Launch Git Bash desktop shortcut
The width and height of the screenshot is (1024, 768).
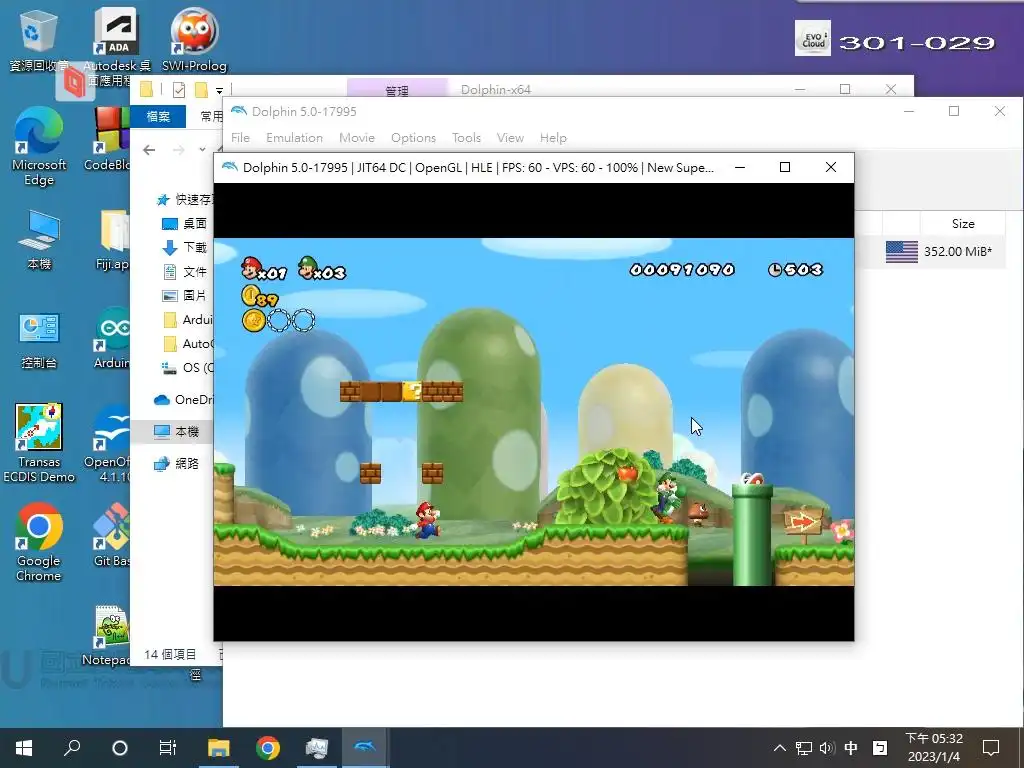click(111, 536)
